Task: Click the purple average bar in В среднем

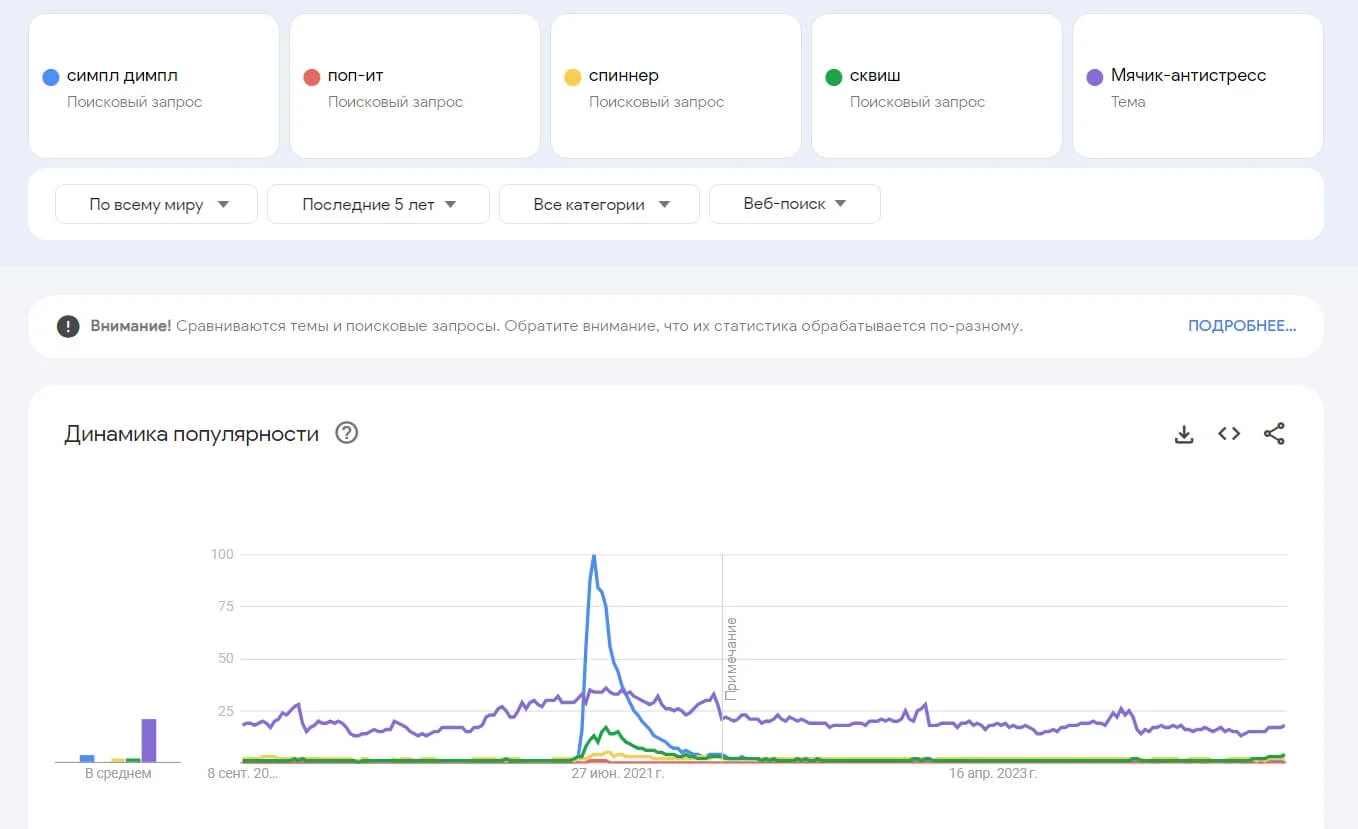Action: [149, 740]
